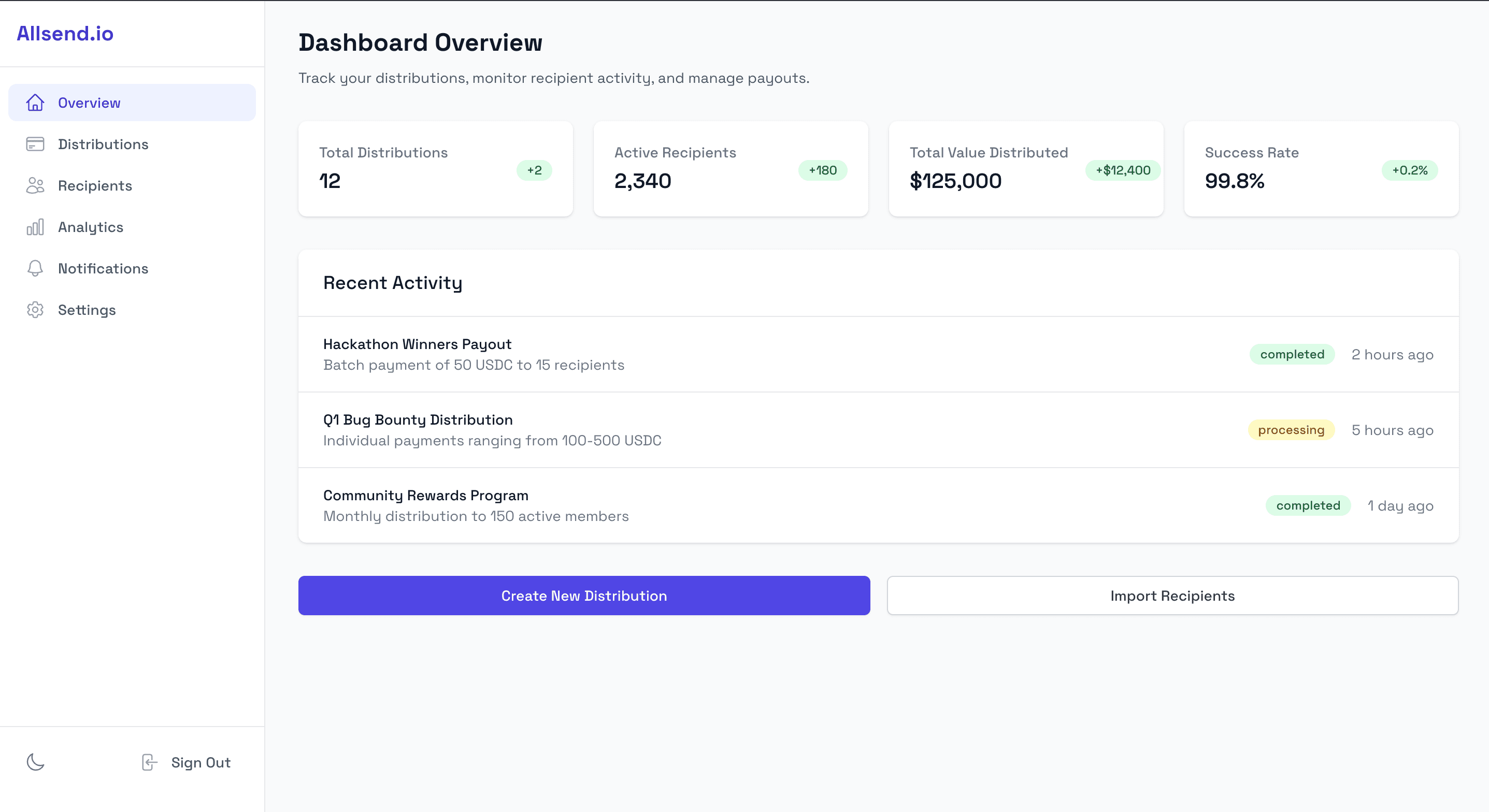Open Settings using the gear icon
This screenshot has height=812, width=1489.
click(x=35, y=310)
